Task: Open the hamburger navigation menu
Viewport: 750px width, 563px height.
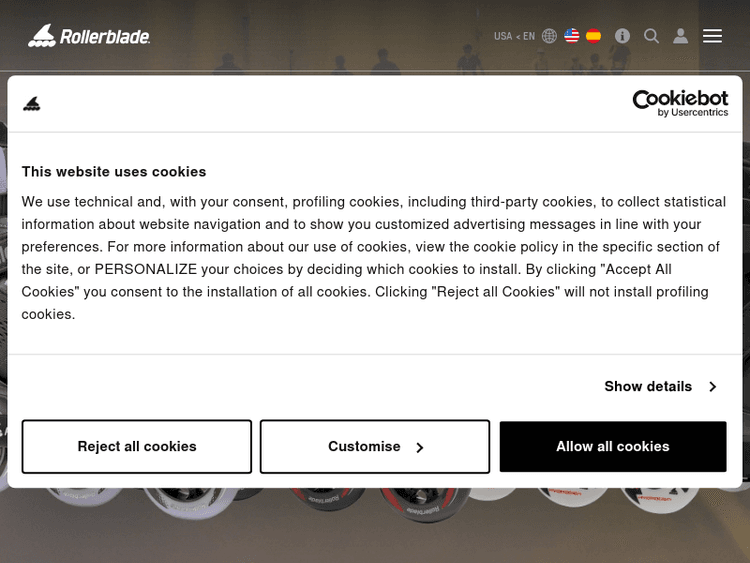Action: (712, 36)
